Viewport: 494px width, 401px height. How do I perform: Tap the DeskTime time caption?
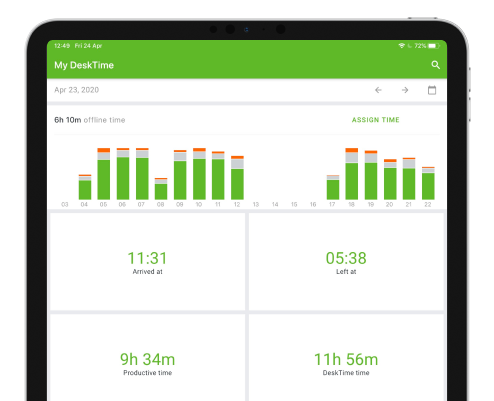[x=346, y=373]
